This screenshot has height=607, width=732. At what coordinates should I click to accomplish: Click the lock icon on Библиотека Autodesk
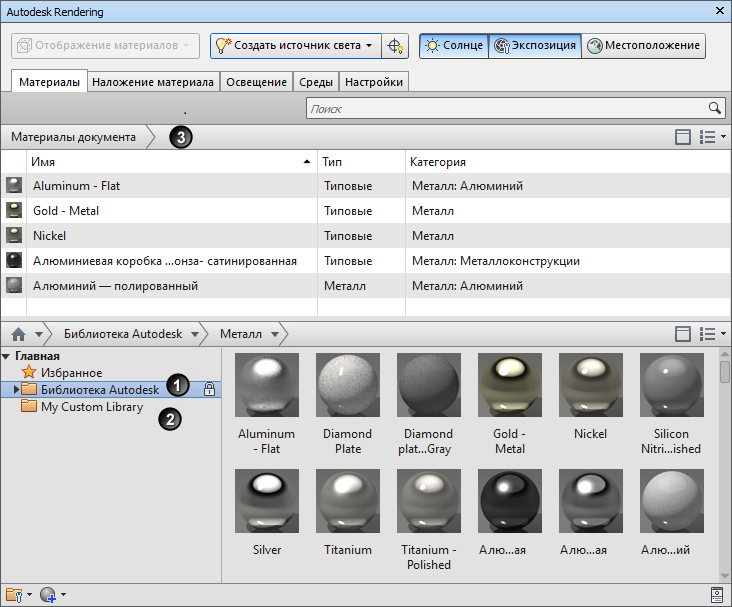pyautogui.click(x=210, y=389)
